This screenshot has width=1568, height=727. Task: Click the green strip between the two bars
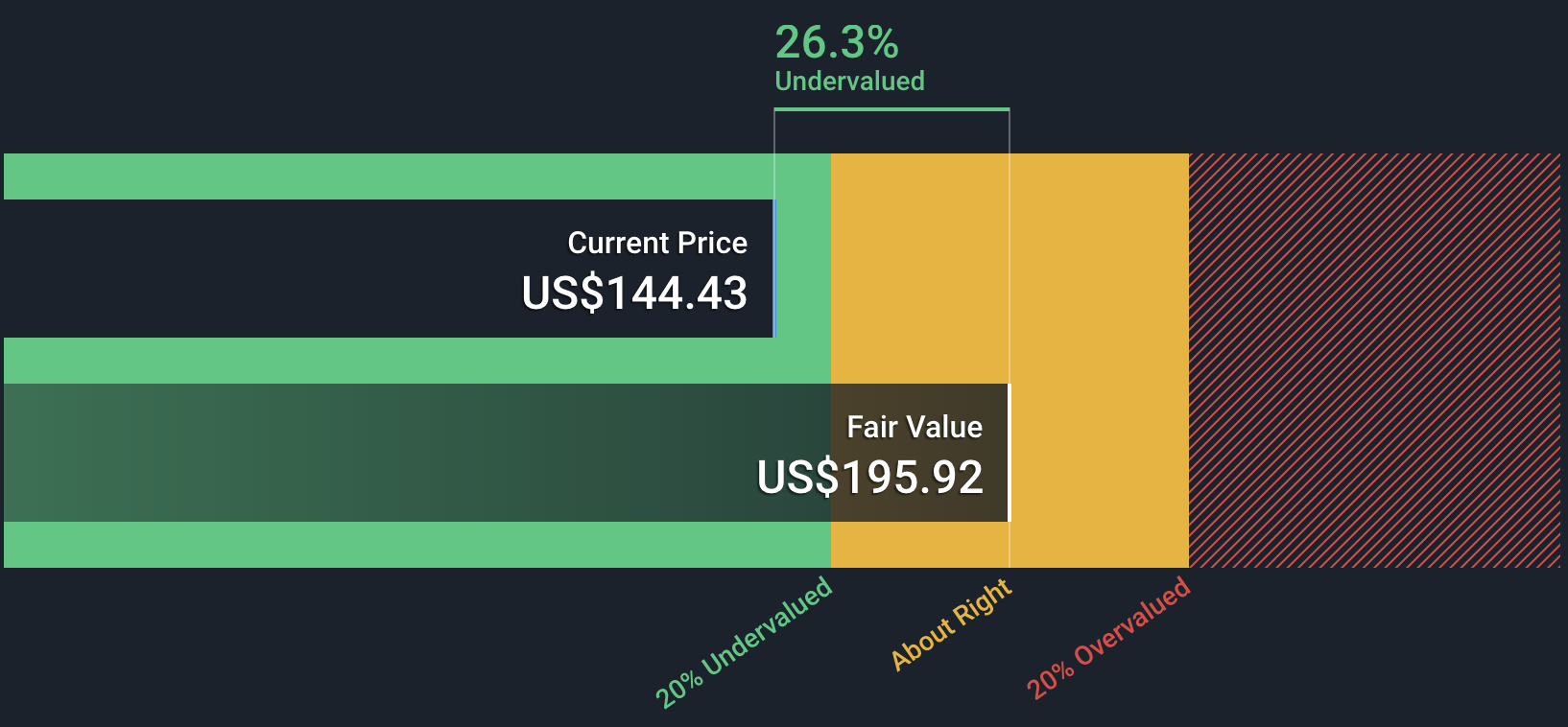point(384,361)
